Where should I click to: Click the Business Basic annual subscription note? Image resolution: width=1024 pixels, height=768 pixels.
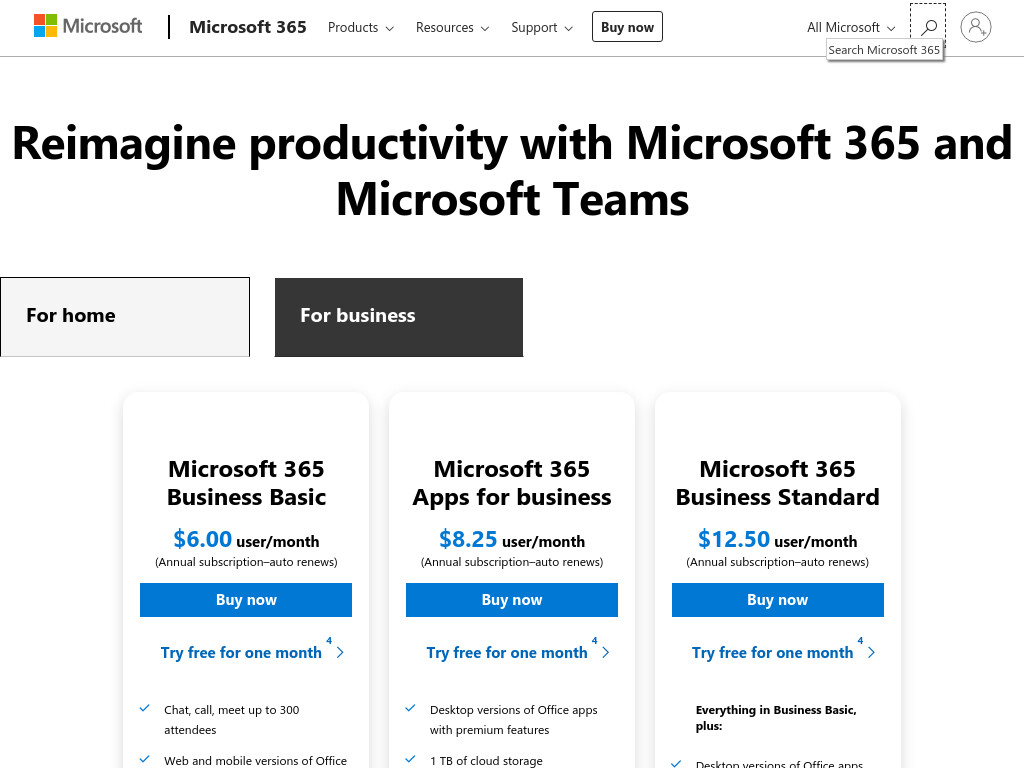(246, 562)
